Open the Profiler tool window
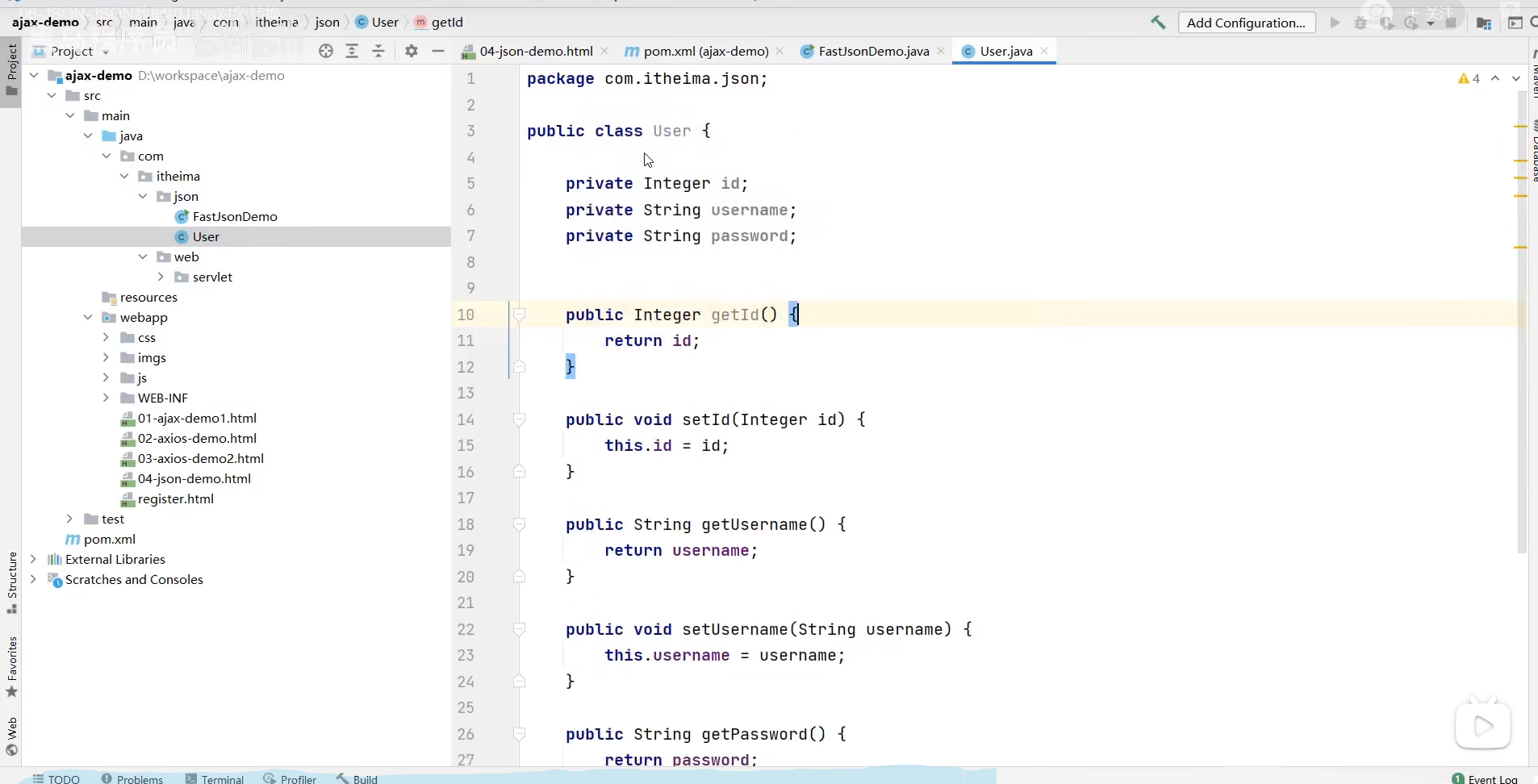This screenshot has height=784, width=1538. [x=290, y=778]
